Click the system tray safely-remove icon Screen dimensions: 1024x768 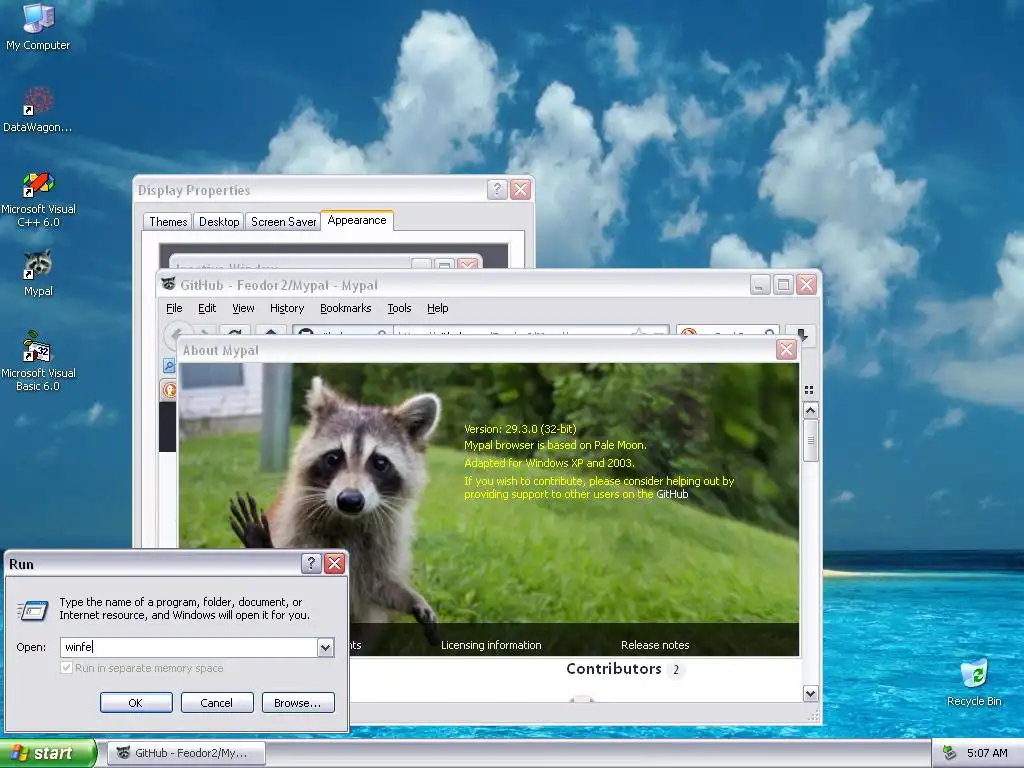[x=950, y=753]
